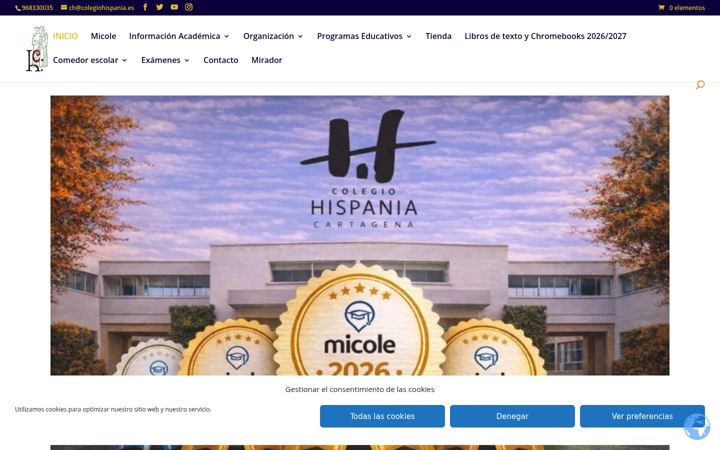Expand the Exámenes dropdown
Screen dimensions: 720x450
click(165, 60)
